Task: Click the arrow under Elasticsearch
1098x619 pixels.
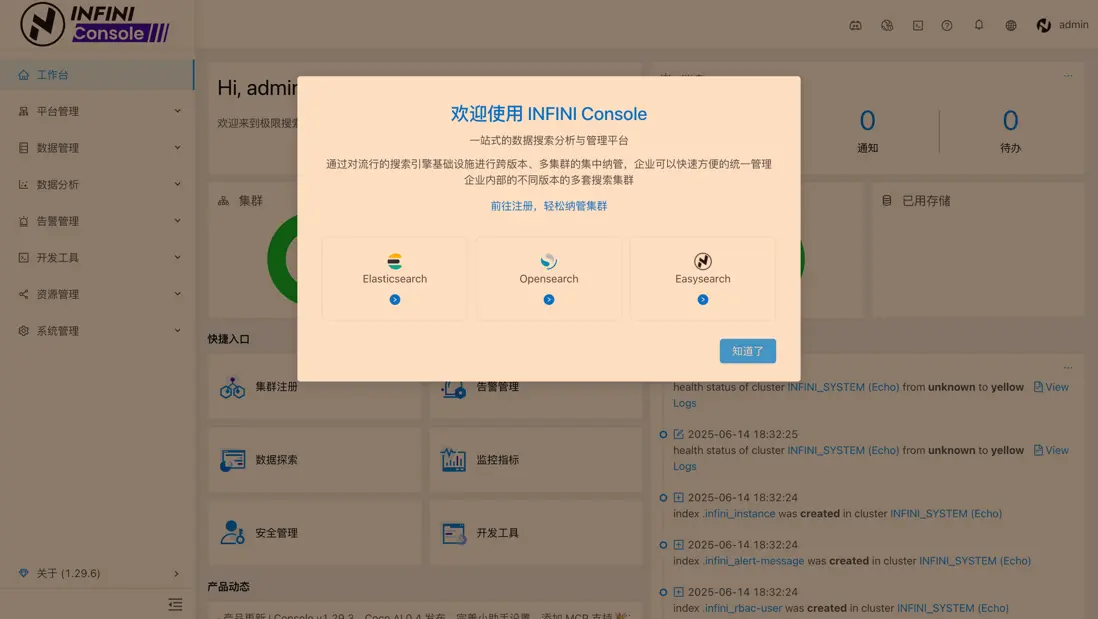Action: 395,300
